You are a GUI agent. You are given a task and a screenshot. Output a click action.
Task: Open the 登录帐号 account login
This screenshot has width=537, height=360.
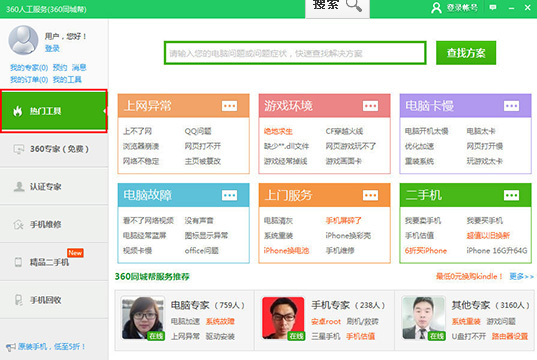click(x=454, y=8)
